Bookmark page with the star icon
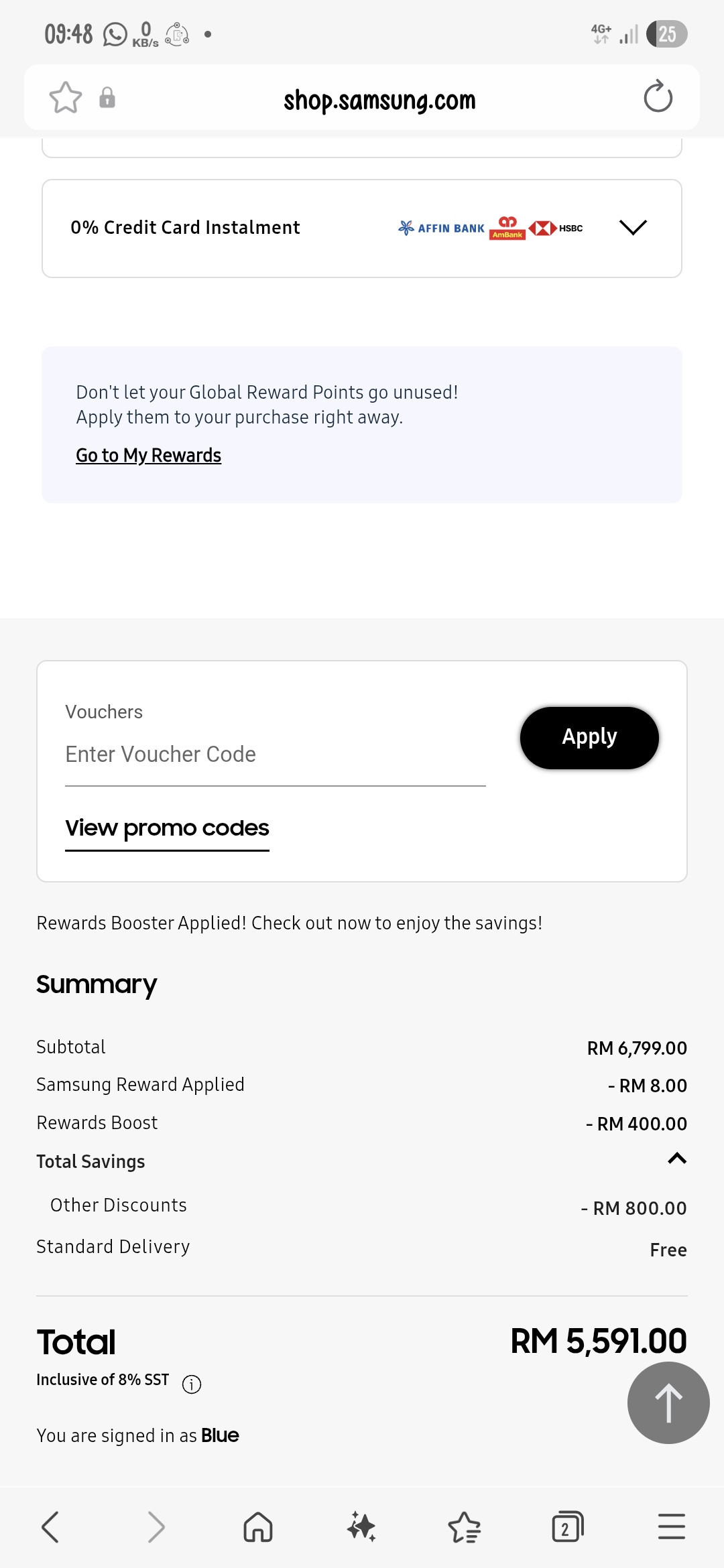 (66, 98)
